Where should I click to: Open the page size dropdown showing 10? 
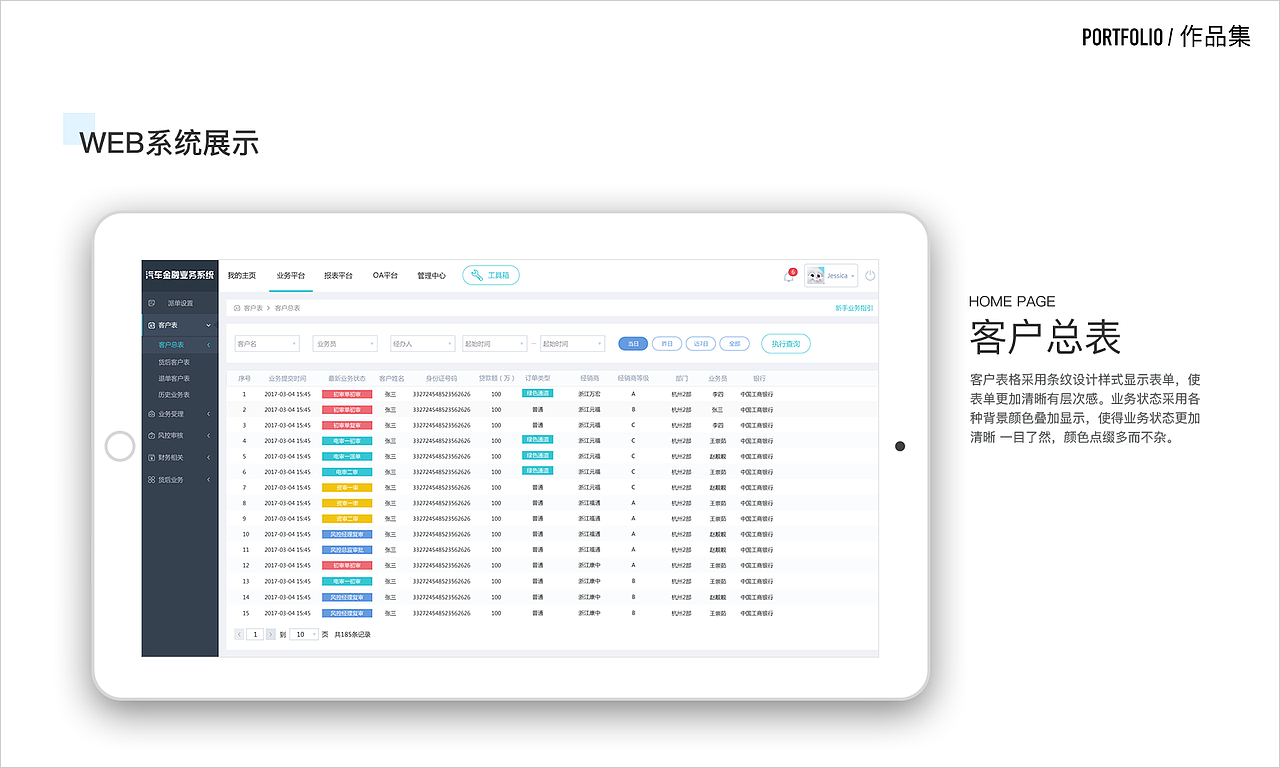click(304, 634)
